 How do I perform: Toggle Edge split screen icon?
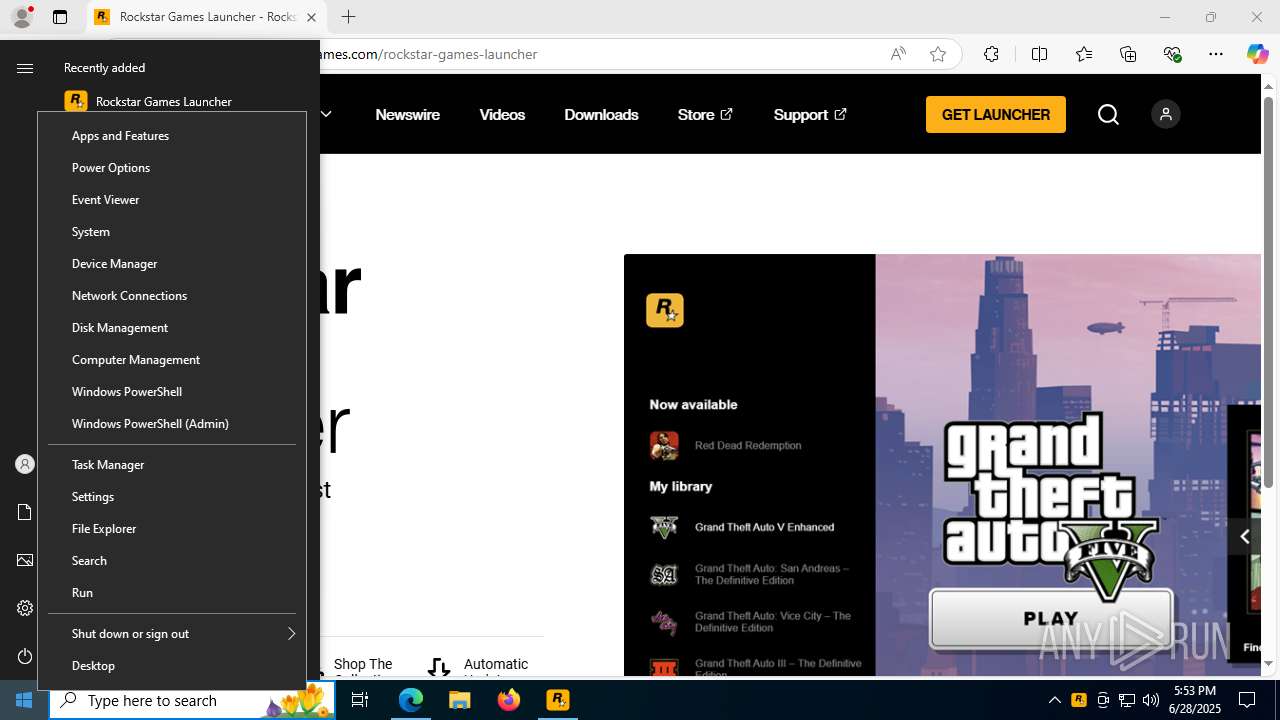click(x=1039, y=54)
